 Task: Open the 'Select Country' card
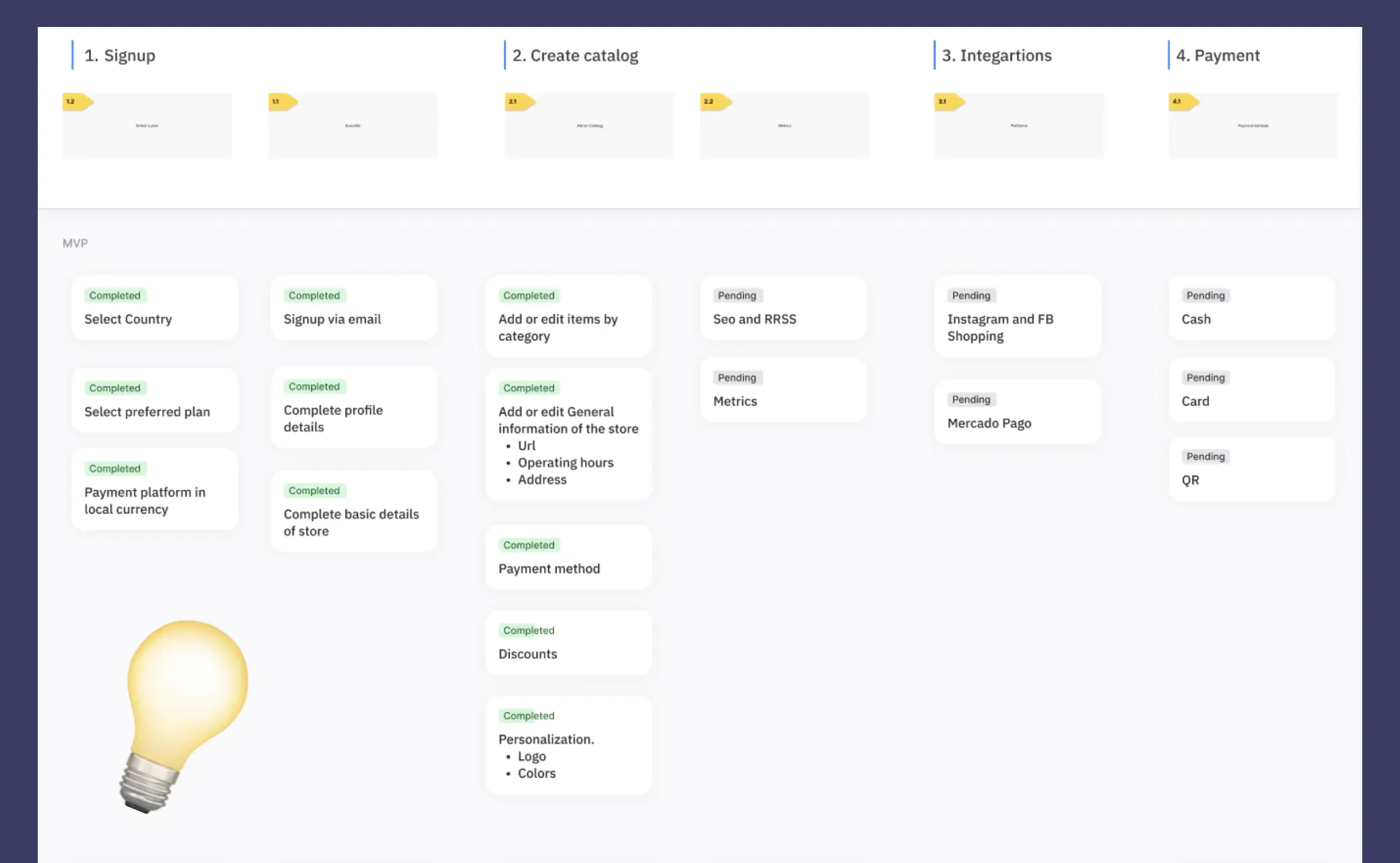(154, 309)
